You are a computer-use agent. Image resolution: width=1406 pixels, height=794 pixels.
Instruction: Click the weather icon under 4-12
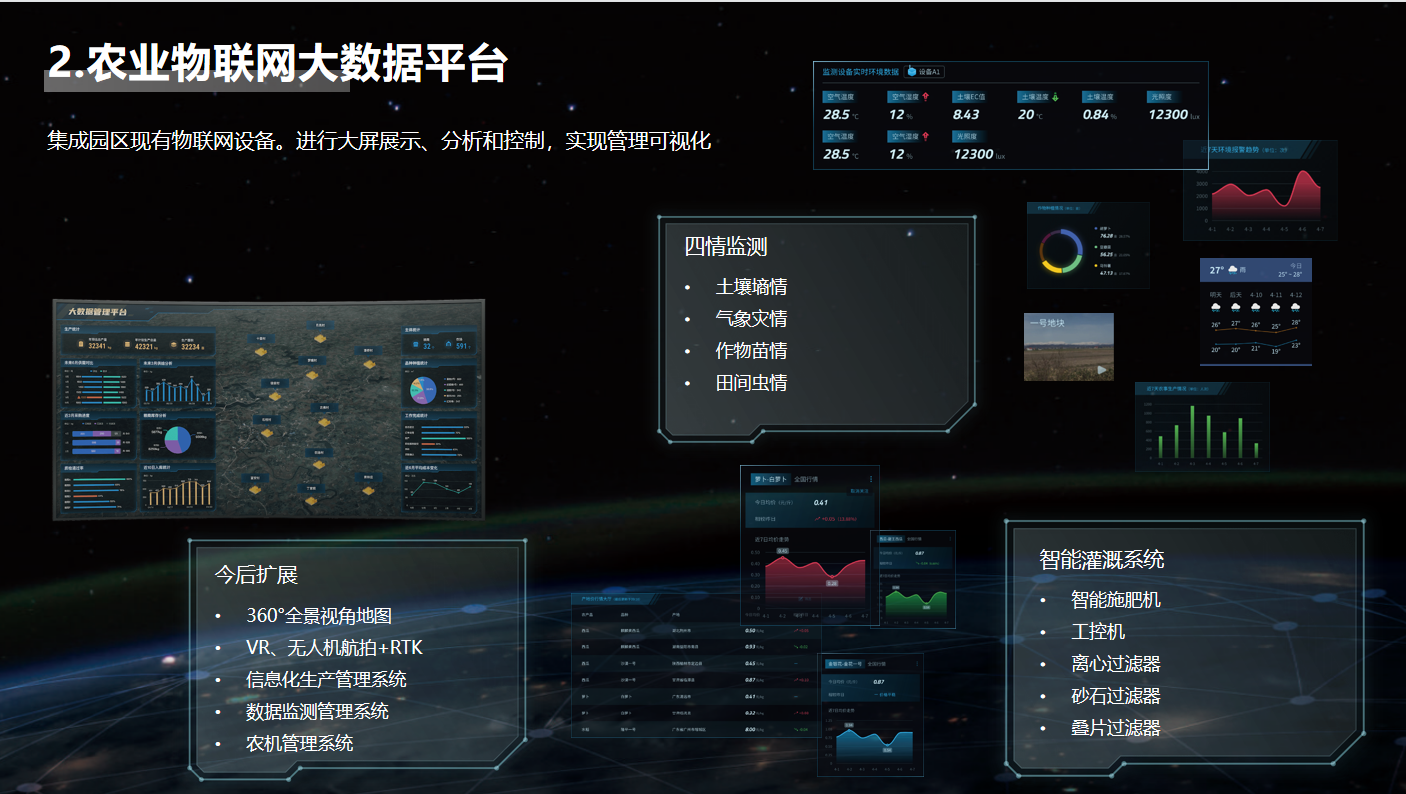coord(1295,308)
